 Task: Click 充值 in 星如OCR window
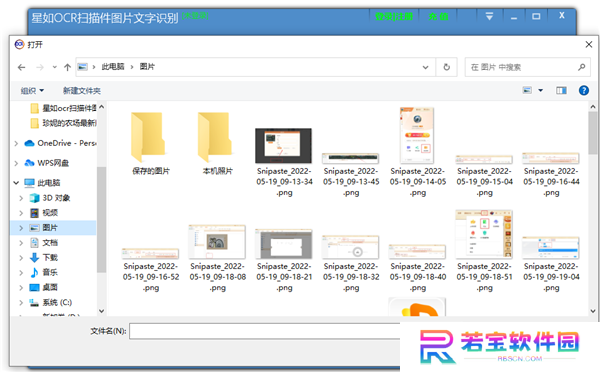point(439,16)
